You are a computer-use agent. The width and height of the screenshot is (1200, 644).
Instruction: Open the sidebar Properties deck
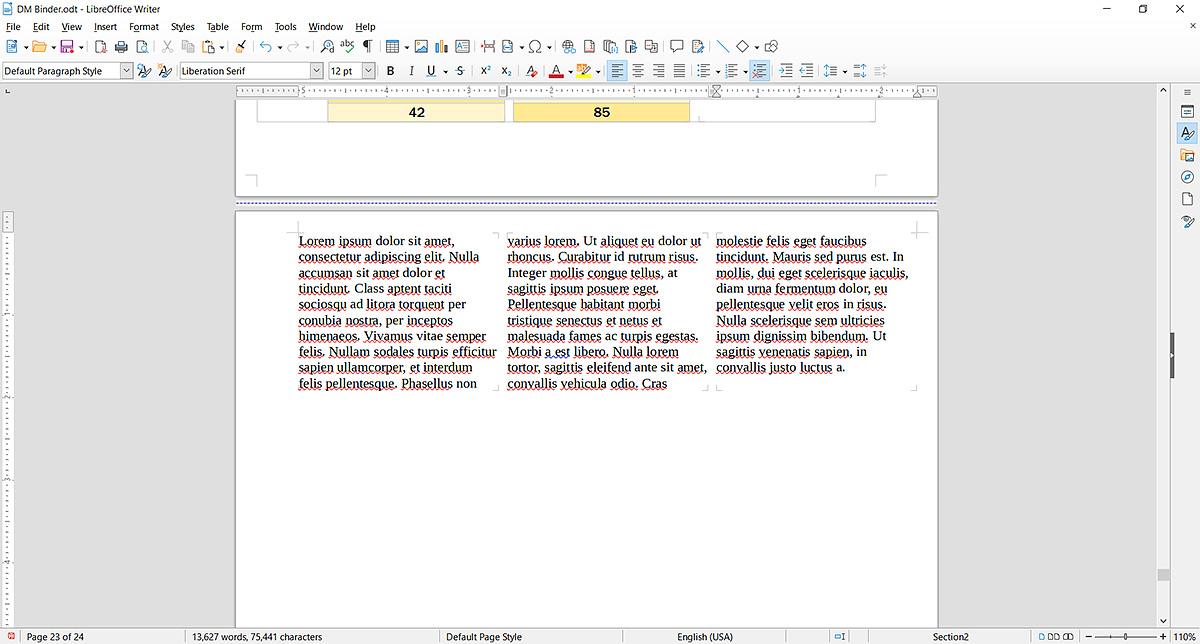[1187, 111]
